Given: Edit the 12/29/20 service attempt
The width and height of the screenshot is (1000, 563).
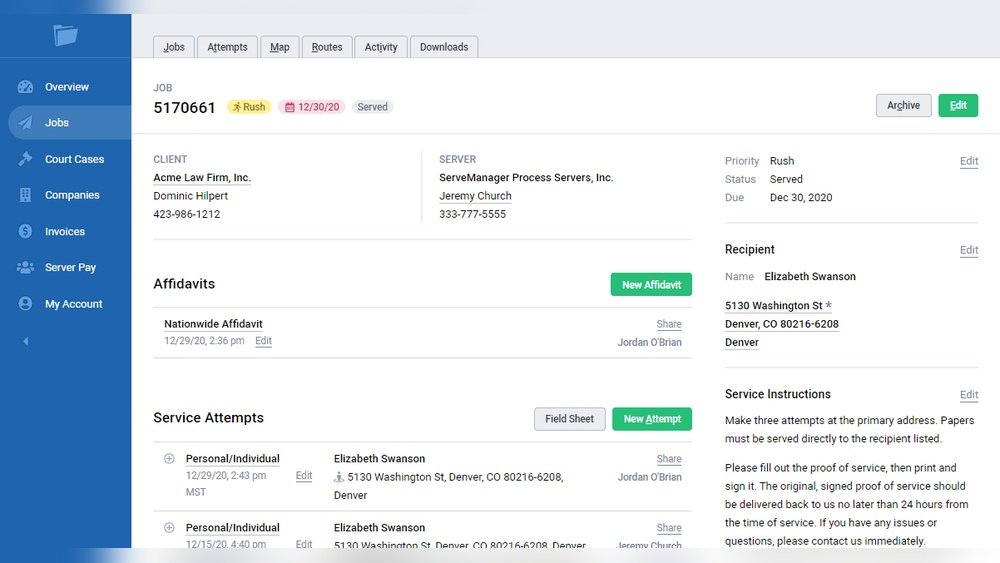Looking at the screenshot, I should click(x=304, y=476).
